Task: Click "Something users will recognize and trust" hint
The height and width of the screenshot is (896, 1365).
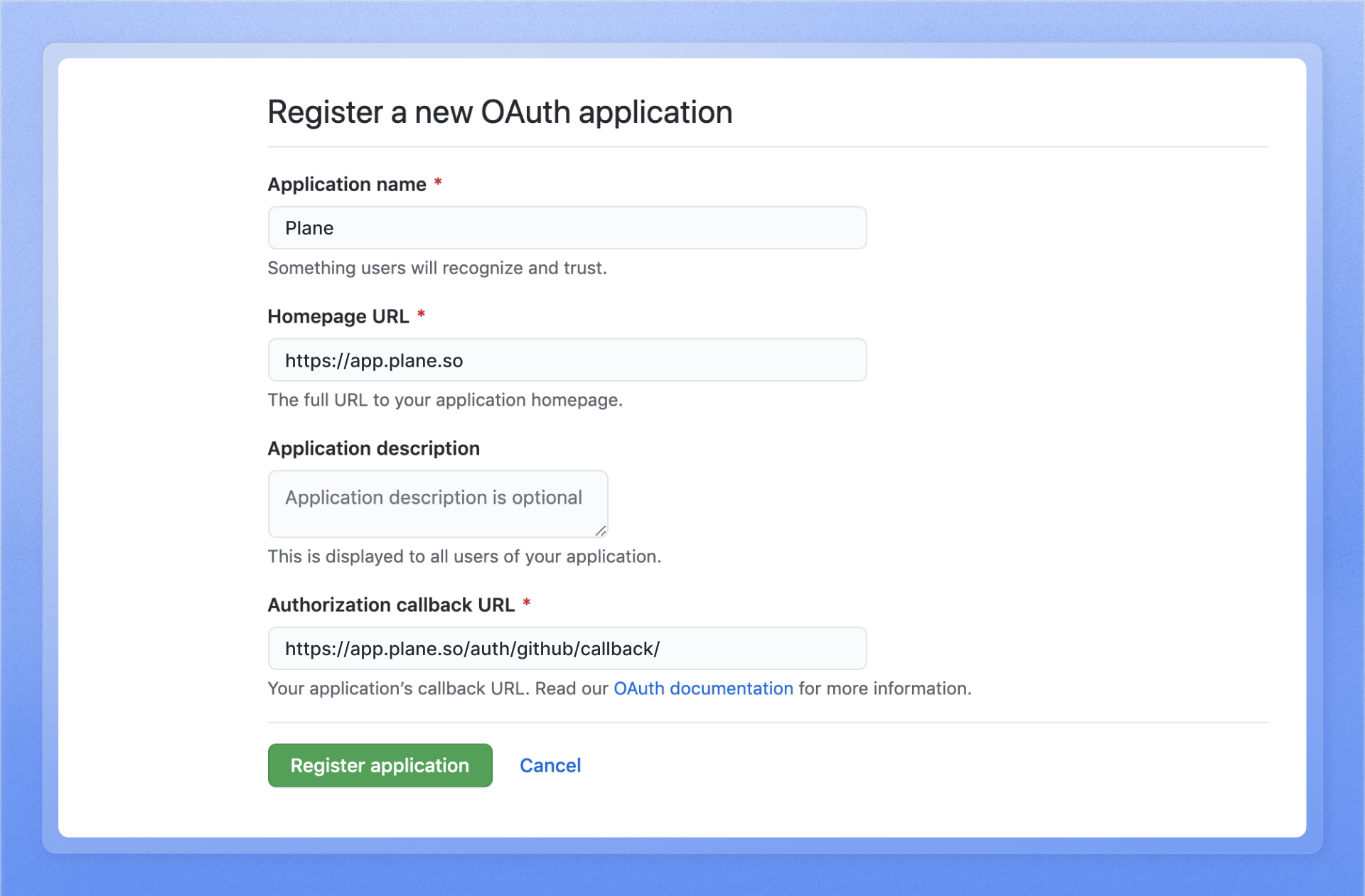Action: pos(437,268)
